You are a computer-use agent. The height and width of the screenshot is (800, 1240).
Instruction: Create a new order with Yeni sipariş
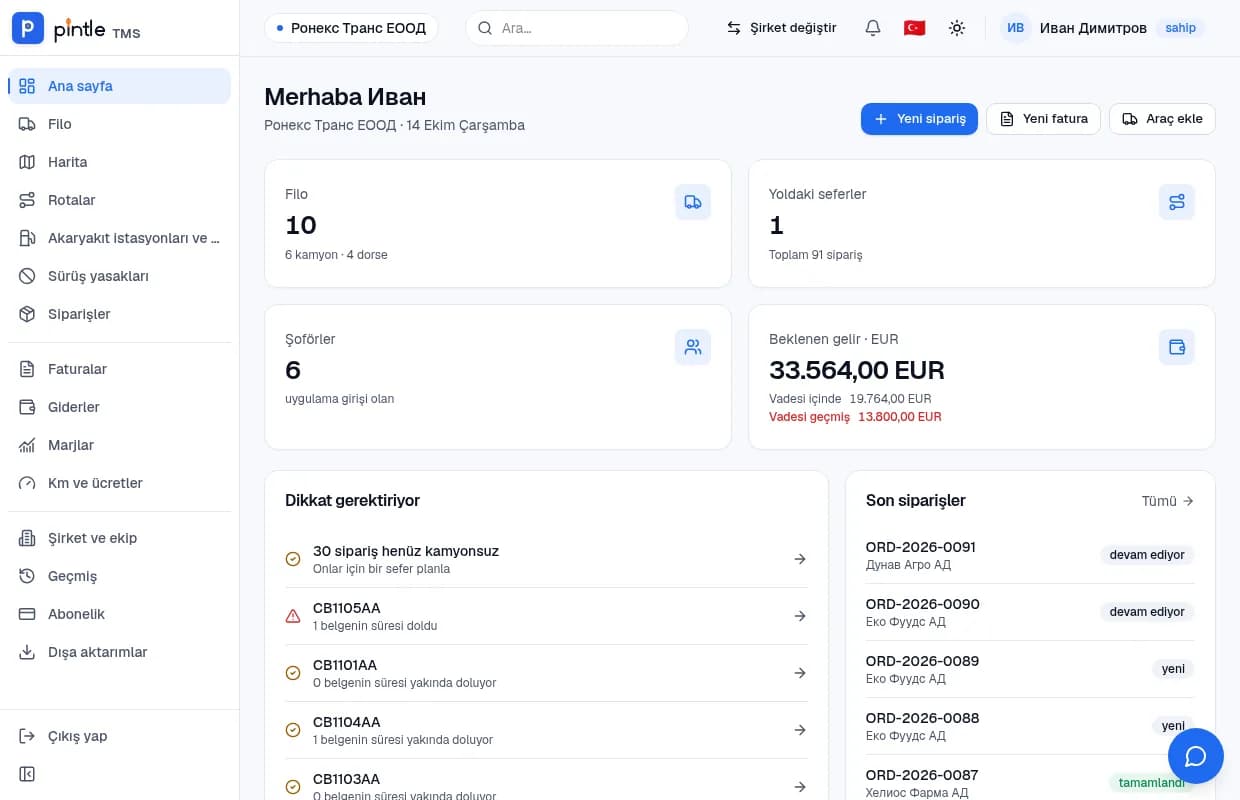(919, 119)
